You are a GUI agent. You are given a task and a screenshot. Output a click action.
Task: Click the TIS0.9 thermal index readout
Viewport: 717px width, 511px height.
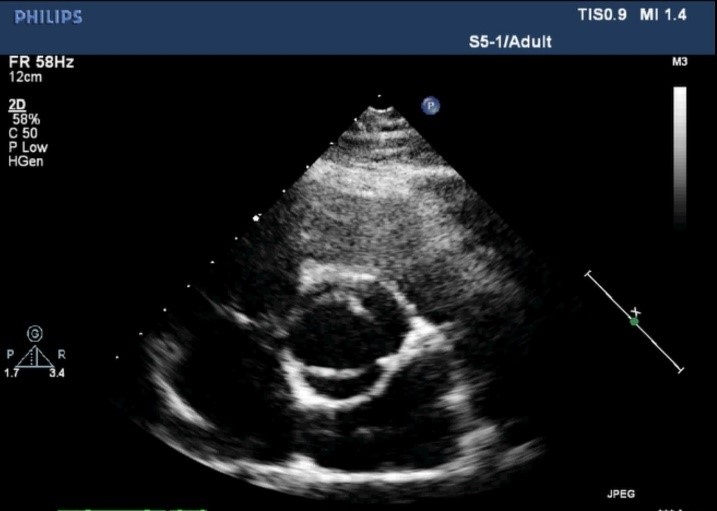tap(606, 16)
